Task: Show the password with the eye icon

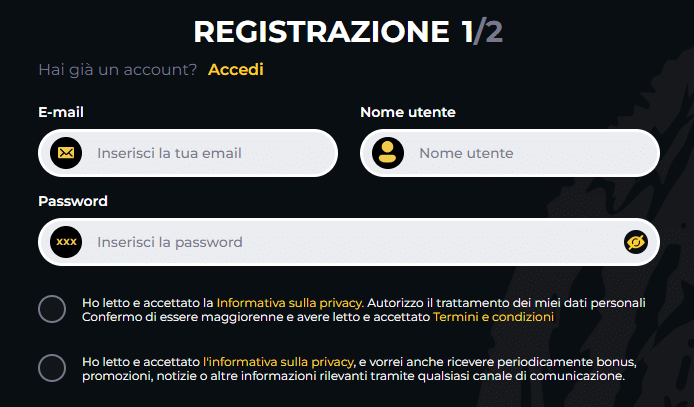Action: pyautogui.click(x=635, y=242)
